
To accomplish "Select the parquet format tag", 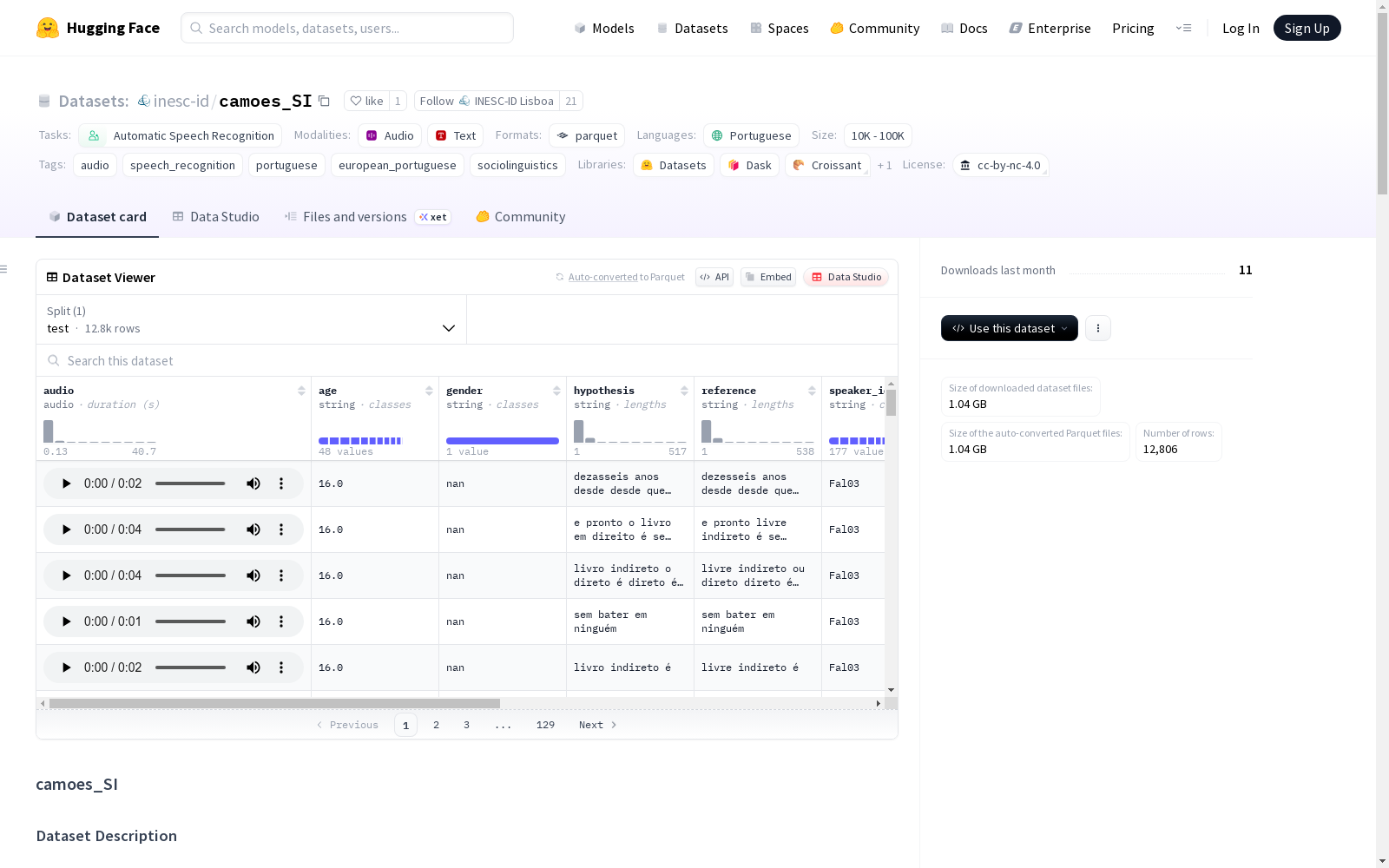I will pyautogui.click(x=587, y=135).
